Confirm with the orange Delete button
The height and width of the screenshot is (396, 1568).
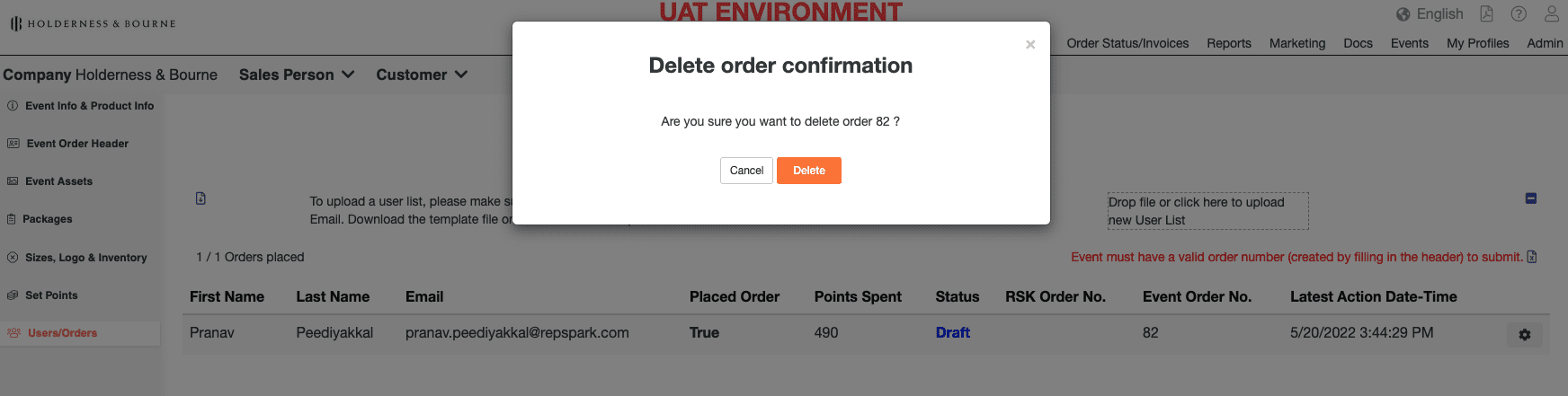[x=809, y=171]
